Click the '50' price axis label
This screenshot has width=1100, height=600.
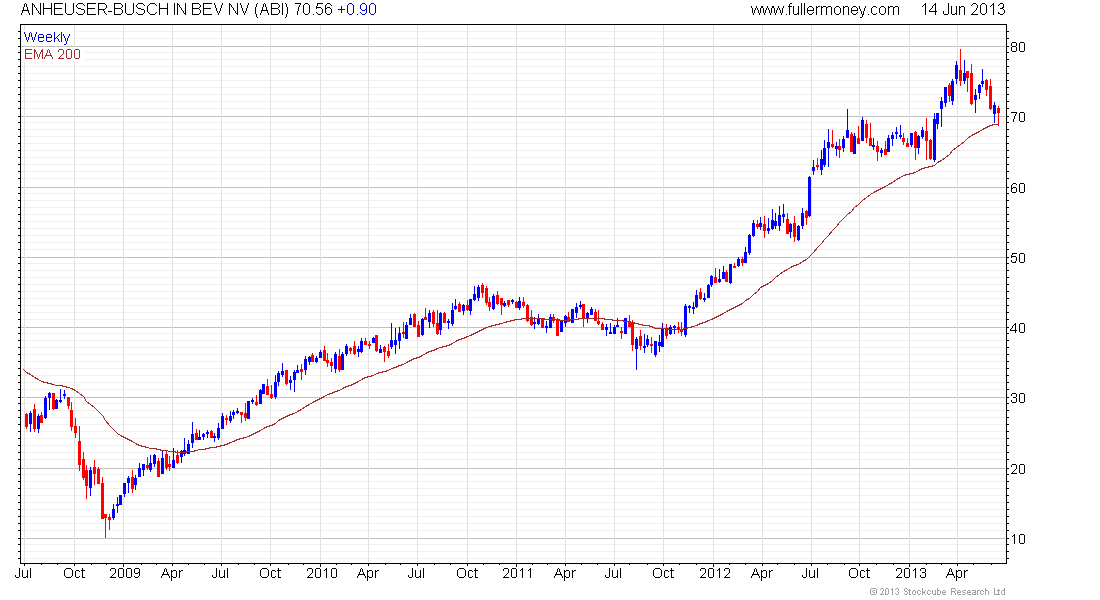click(1017, 258)
